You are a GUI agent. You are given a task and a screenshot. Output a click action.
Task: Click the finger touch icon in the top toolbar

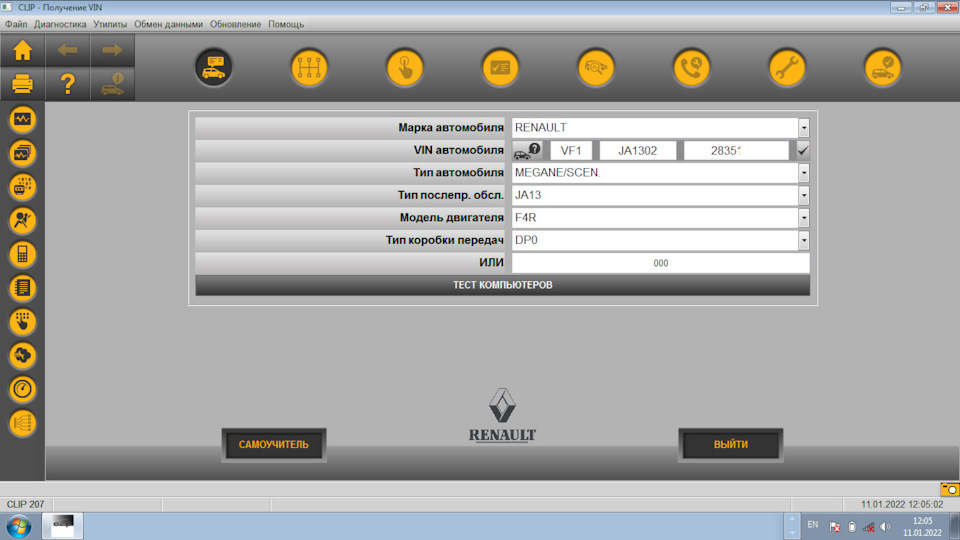pyautogui.click(x=405, y=67)
